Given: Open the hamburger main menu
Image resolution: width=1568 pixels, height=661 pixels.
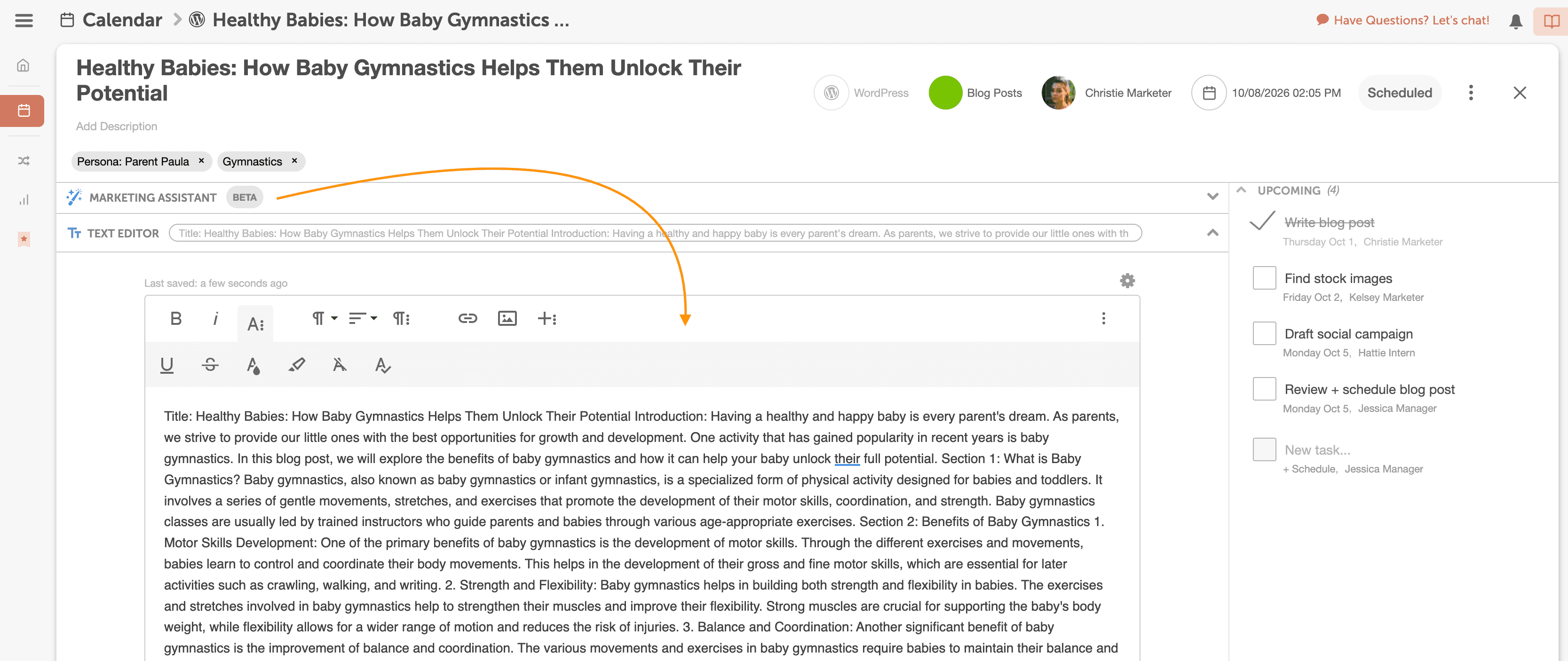Looking at the screenshot, I should click(24, 20).
